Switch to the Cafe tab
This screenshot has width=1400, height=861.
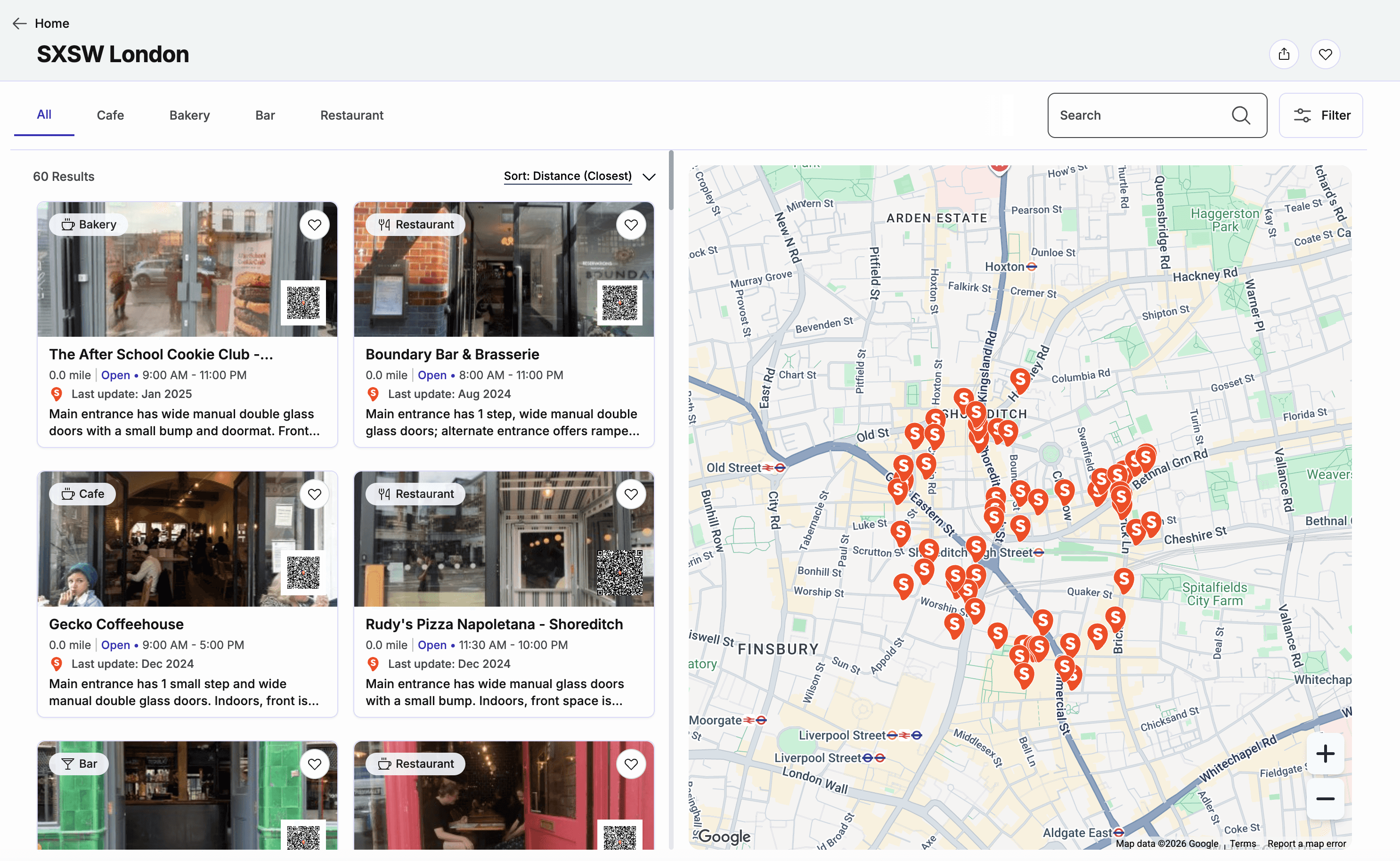click(110, 115)
